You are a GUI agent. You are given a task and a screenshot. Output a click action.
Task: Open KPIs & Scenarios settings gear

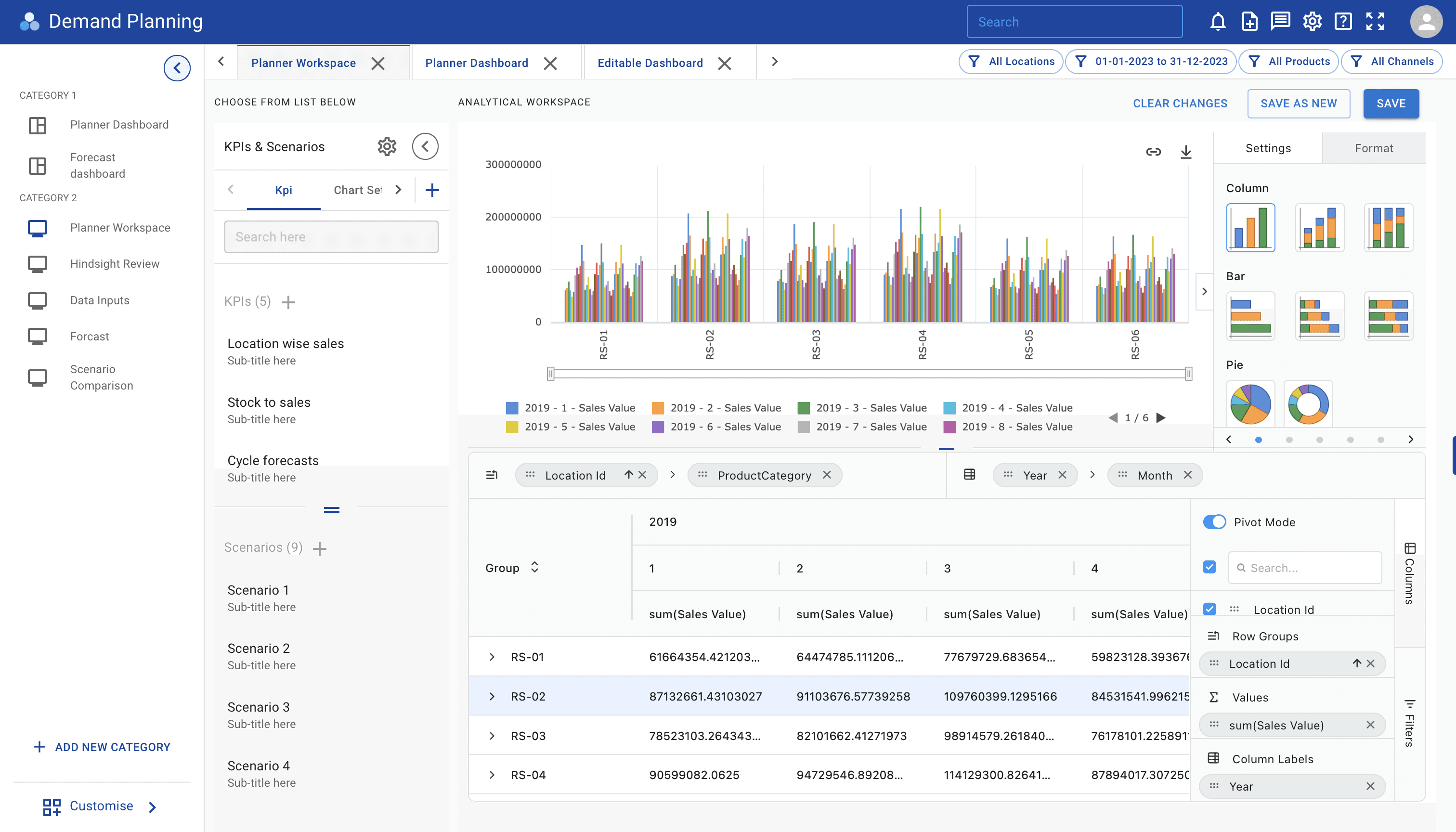coord(387,146)
